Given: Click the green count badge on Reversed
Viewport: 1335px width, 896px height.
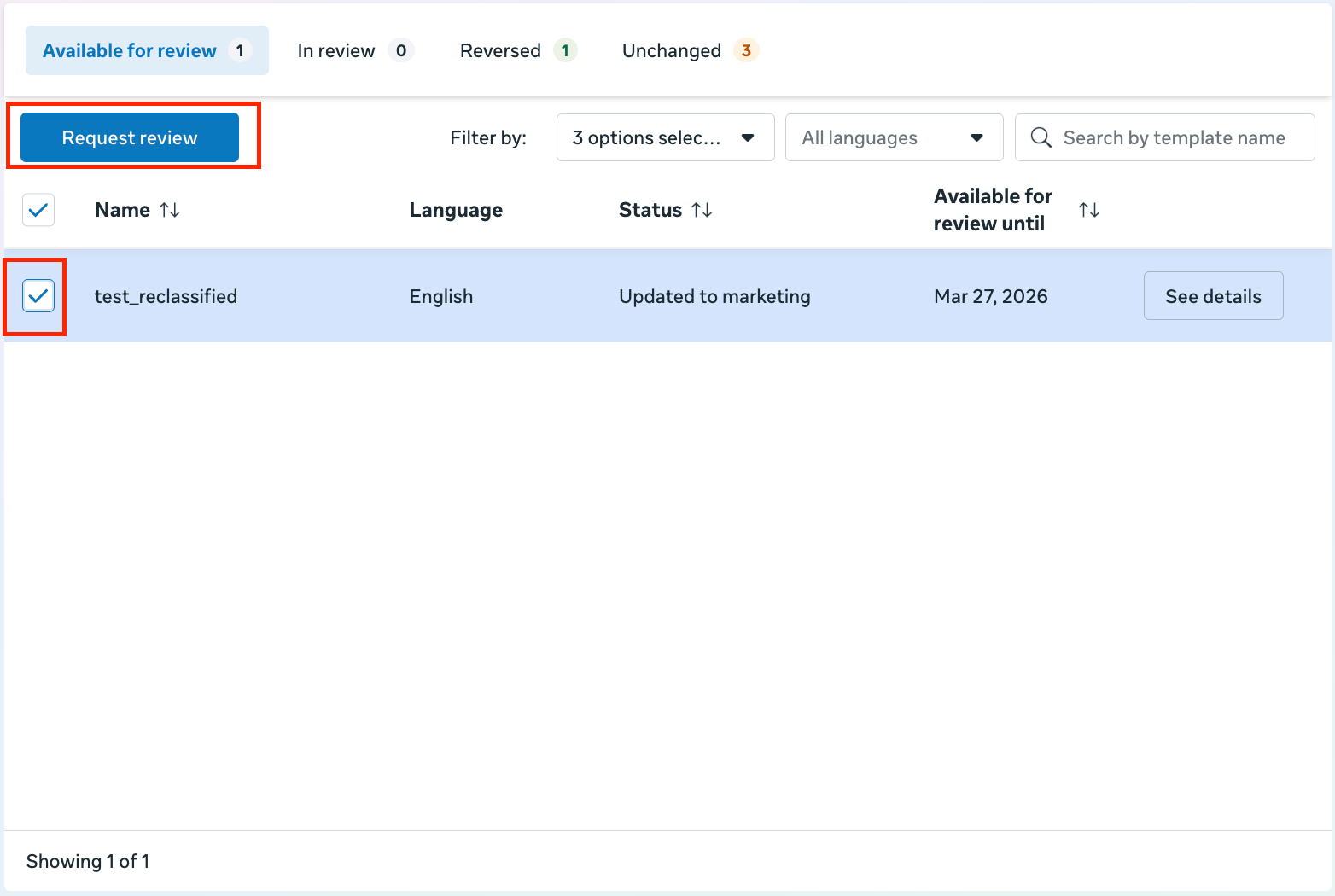Looking at the screenshot, I should click(x=565, y=50).
